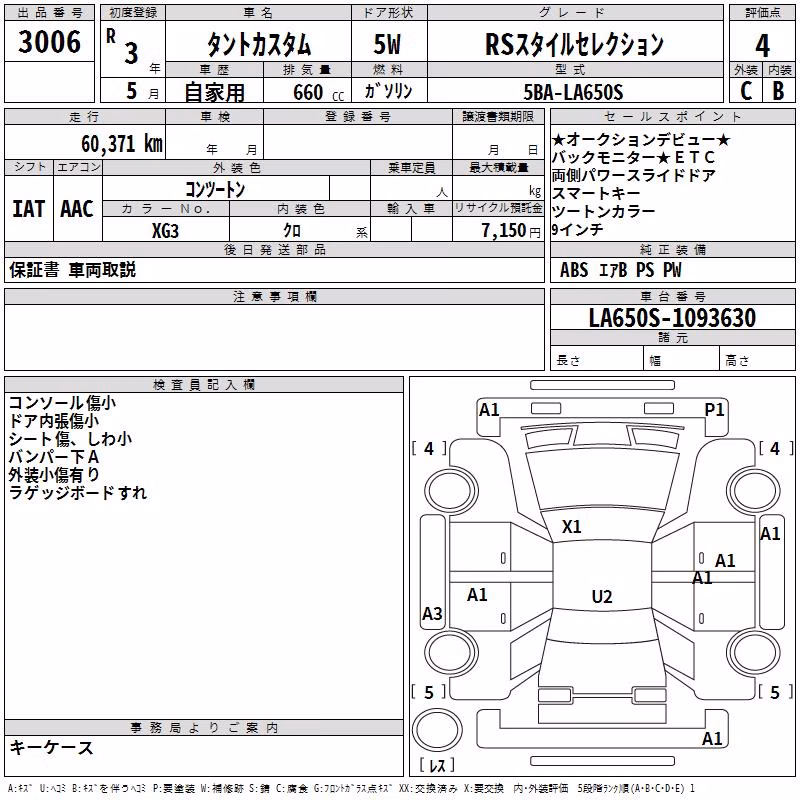Click the 高さ dimension cell
The width and height of the screenshot is (800, 800).
pyautogui.click(x=757, y=358)
